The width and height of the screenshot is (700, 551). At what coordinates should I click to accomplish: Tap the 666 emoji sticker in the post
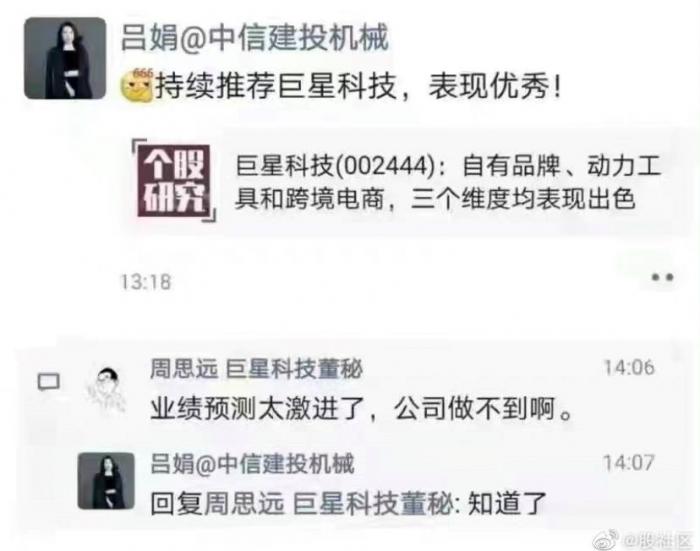[137, 85]
